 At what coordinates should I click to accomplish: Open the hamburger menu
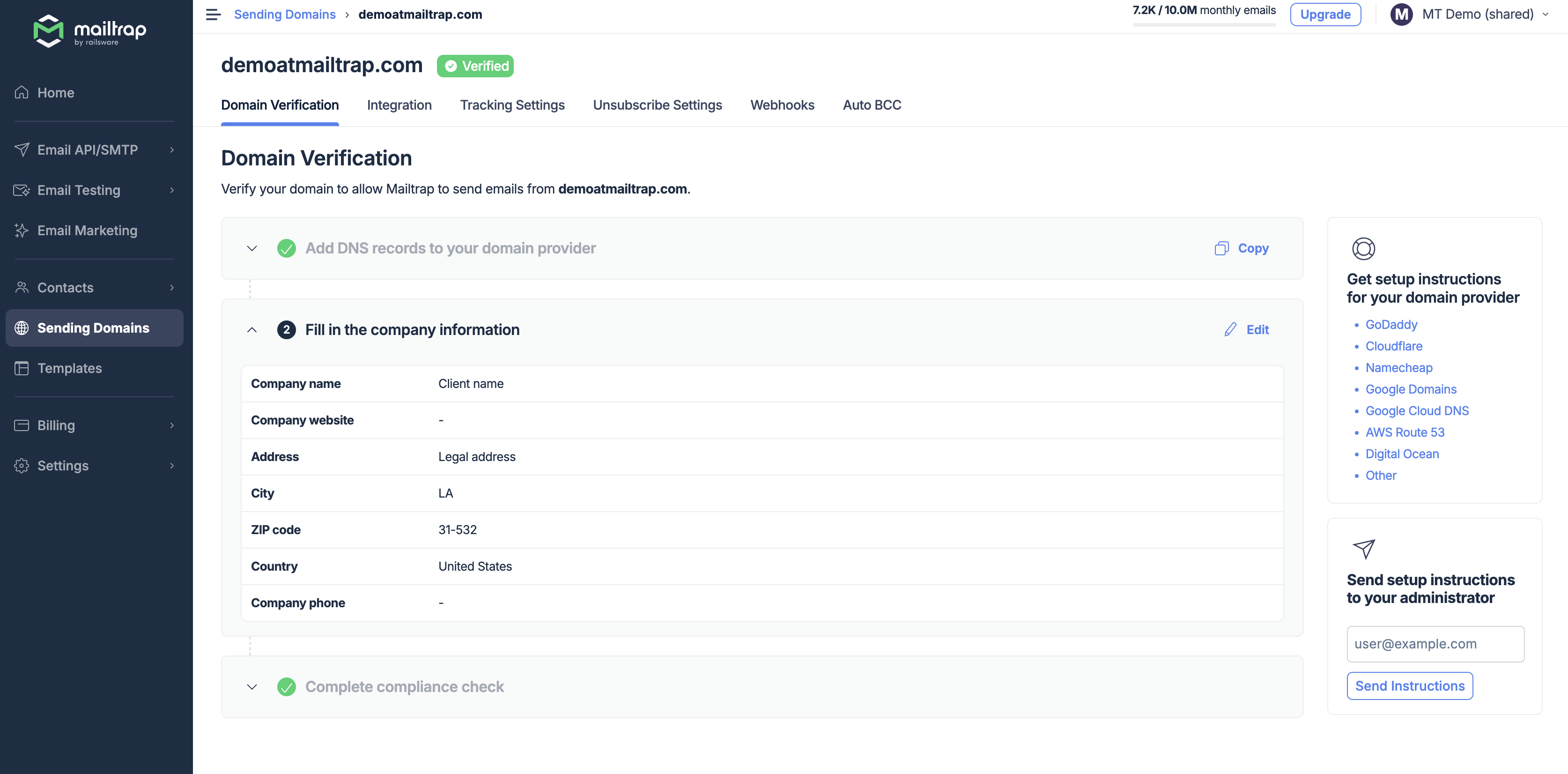[x=213, y=14]
